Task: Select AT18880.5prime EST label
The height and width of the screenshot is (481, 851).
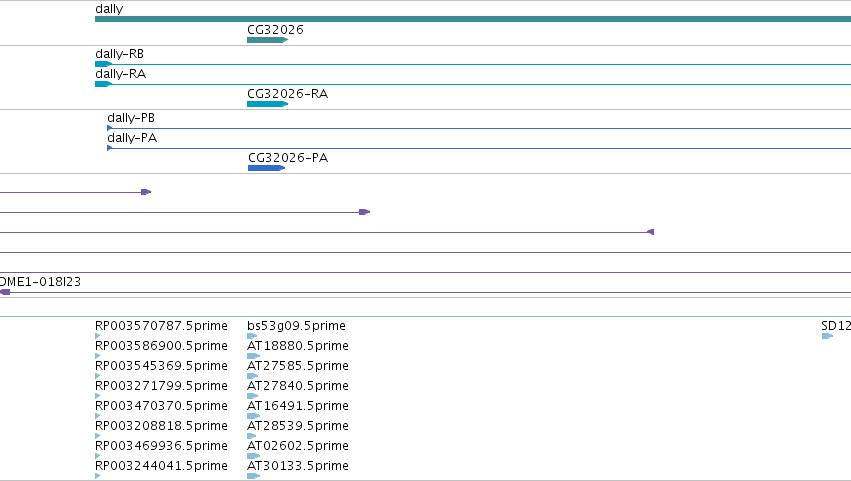Action: pyautogui.click(x=298, y=346)
